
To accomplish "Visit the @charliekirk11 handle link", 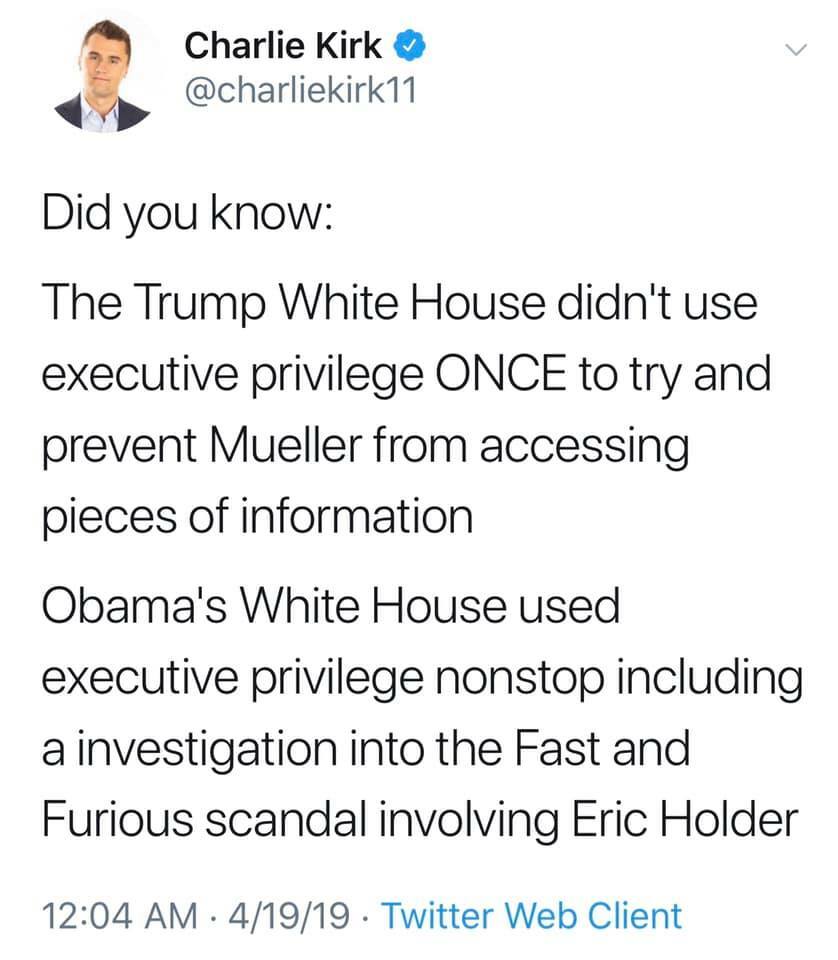I will tap(301, 91).
